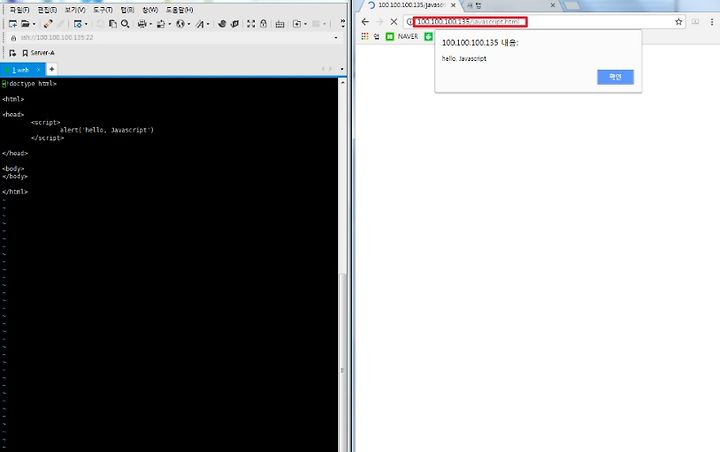Click the session Properties icon in the toolbar
Screen dimensions: 720x452
[x=78, y=24]
